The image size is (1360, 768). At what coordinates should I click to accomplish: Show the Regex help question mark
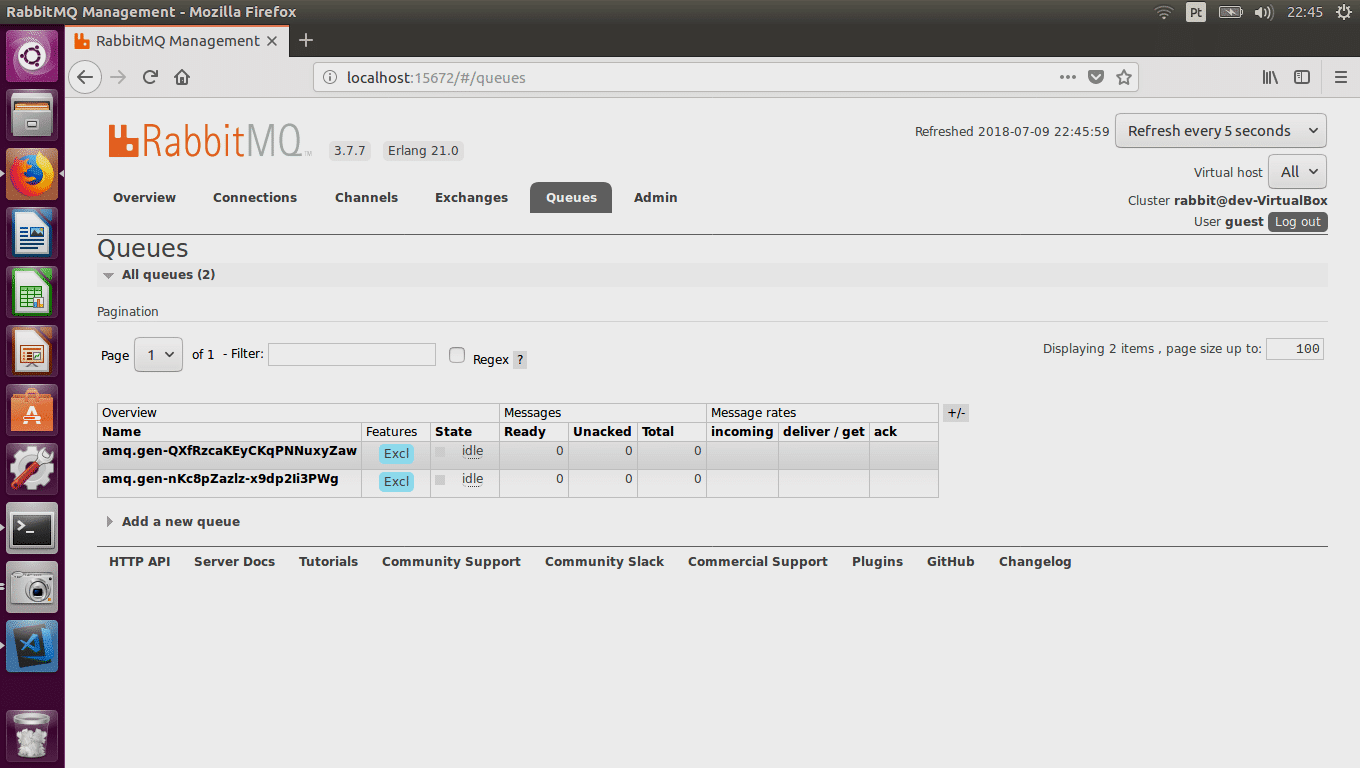pyautogui.click(x=520, y=360)
